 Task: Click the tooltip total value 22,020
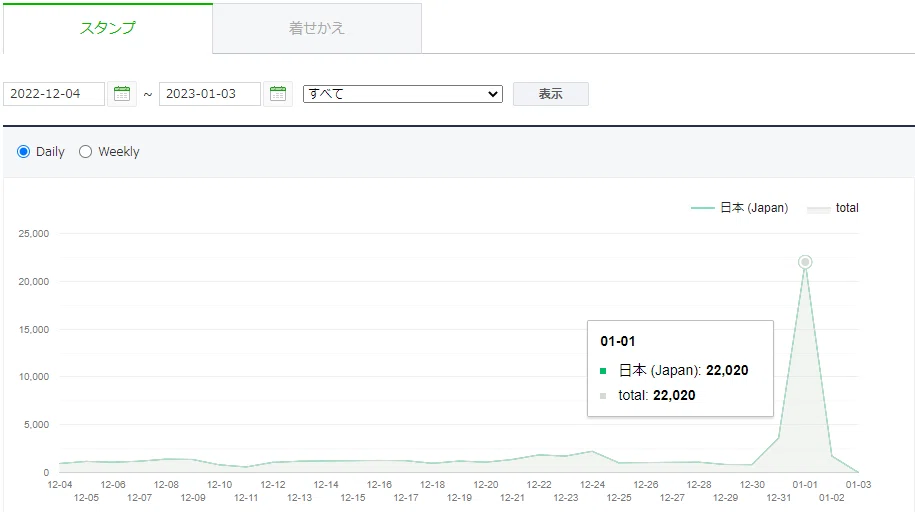click(674, 395)
